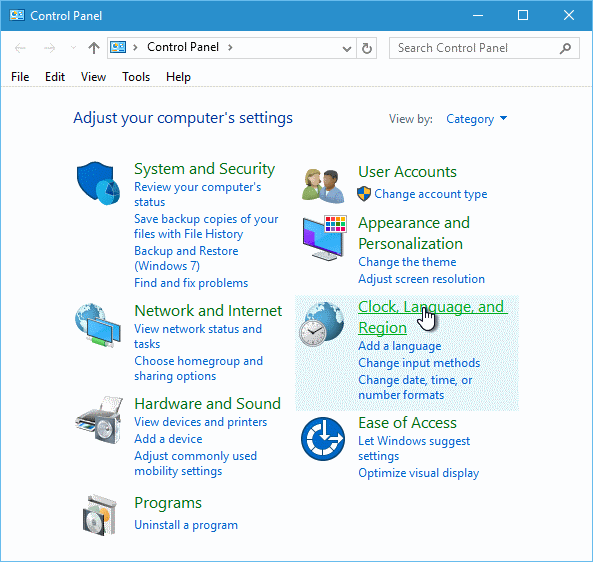This screenshot has width=593, height=562.
Task: Click View network status and tasks
Action: click(198, 336)
